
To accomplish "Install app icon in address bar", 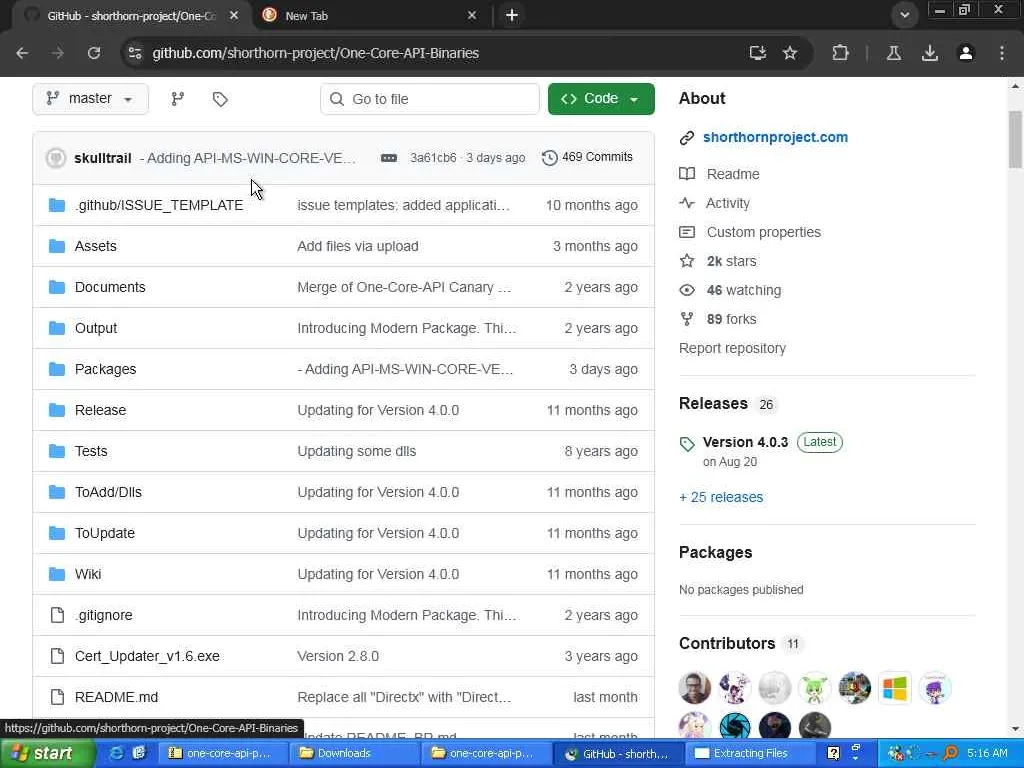I will (758, 53).
